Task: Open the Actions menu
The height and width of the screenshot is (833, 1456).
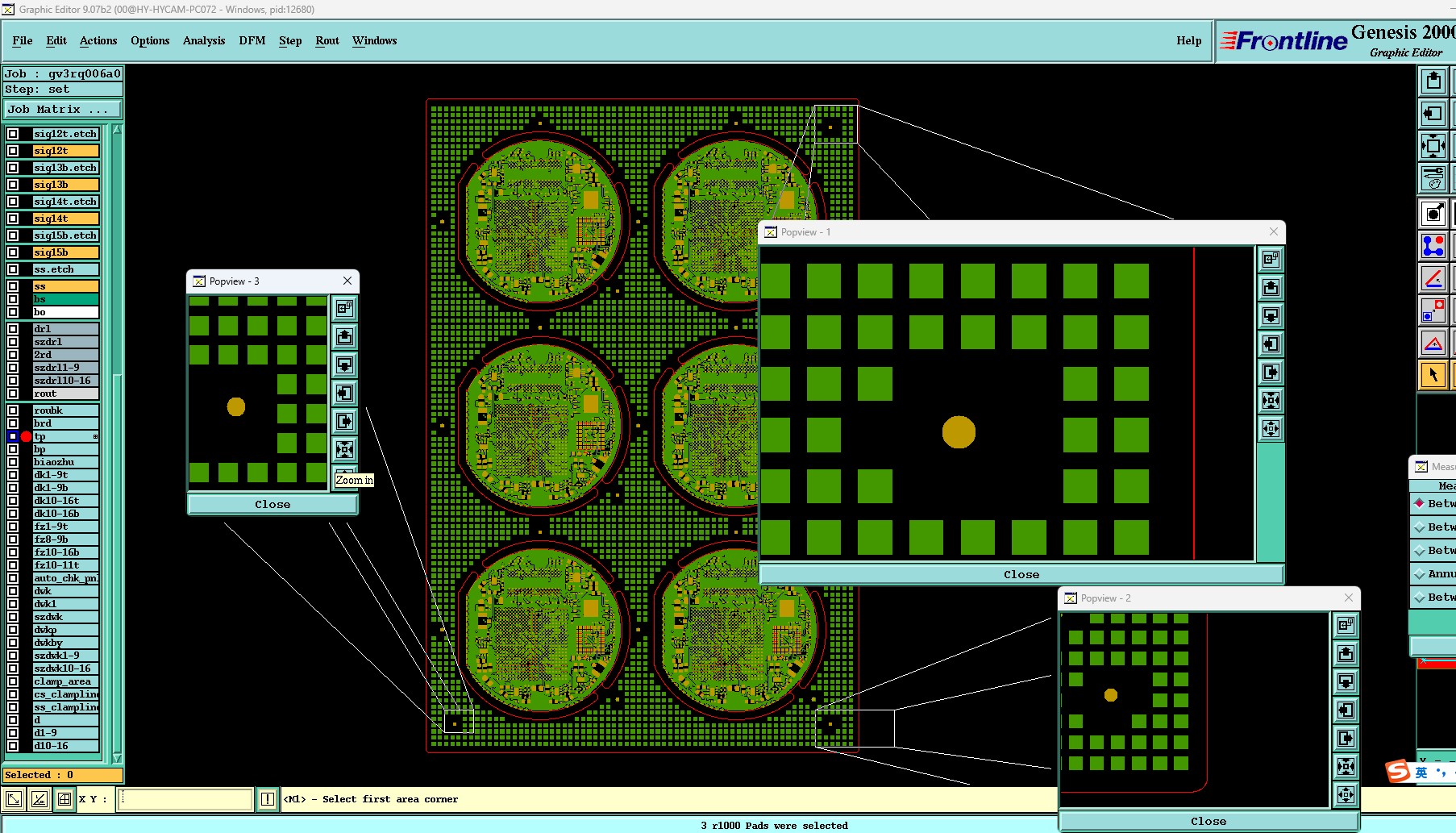Action: (x=98, y=40)
